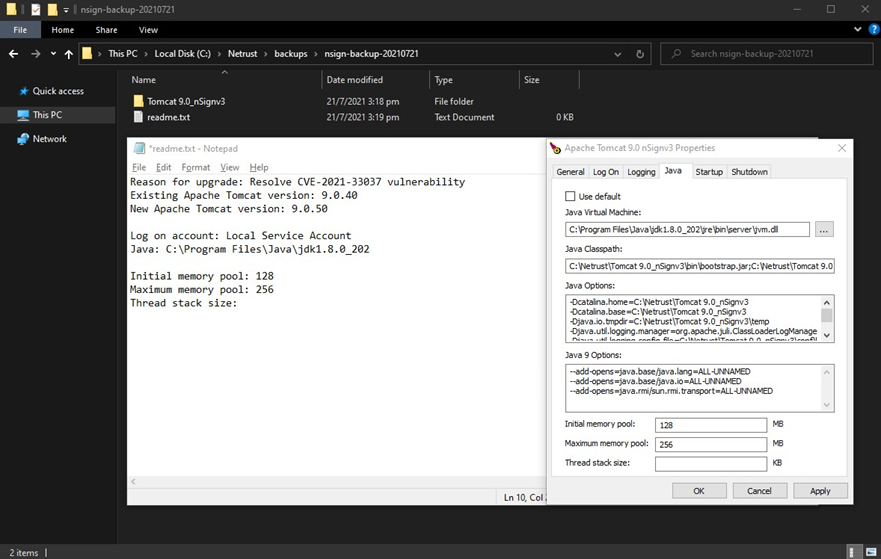Screen dimensions: 881x559
Task: Click Maximum memory pool field
Action: [x=711, y=444]
